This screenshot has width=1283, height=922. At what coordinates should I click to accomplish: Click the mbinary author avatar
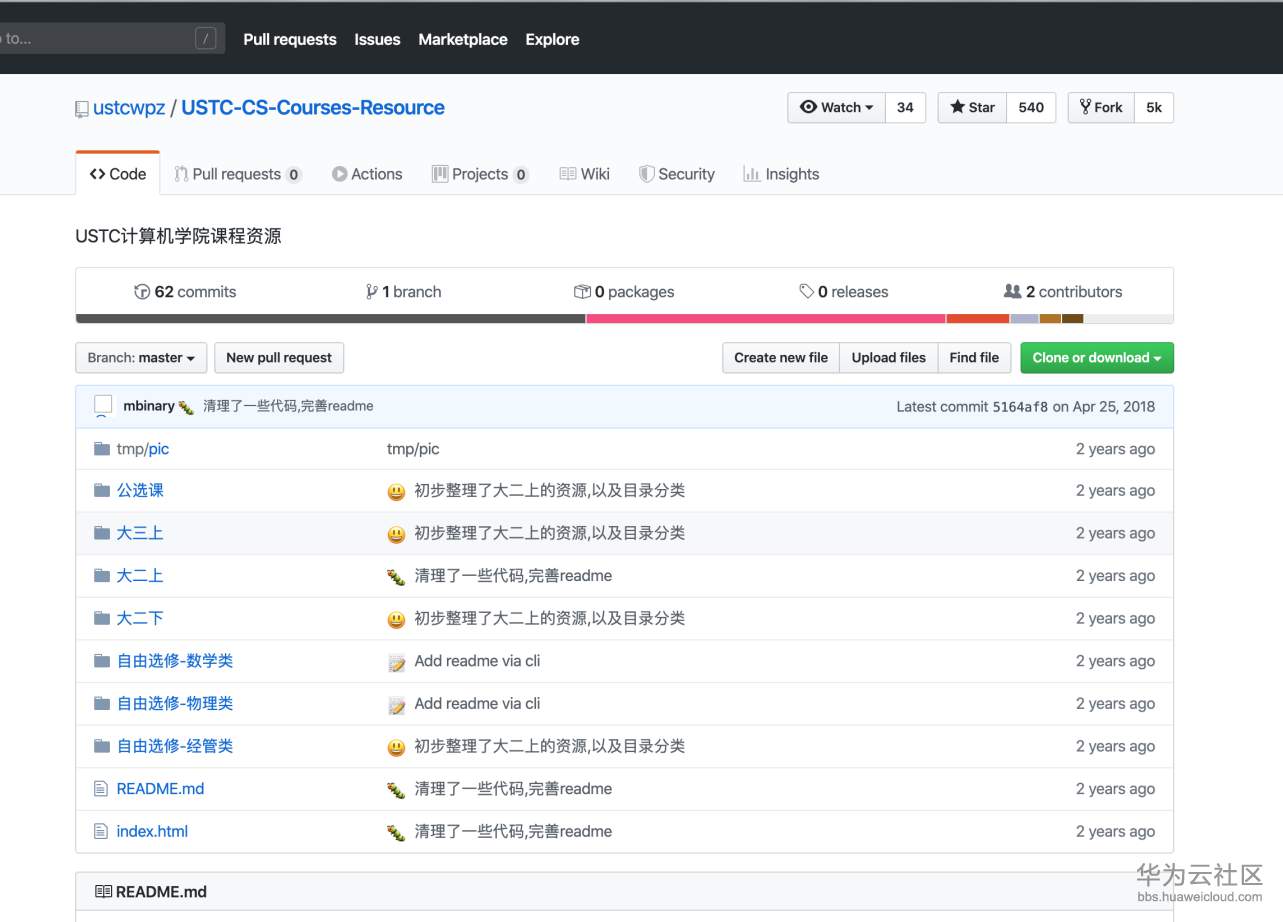tap(103, 406)
